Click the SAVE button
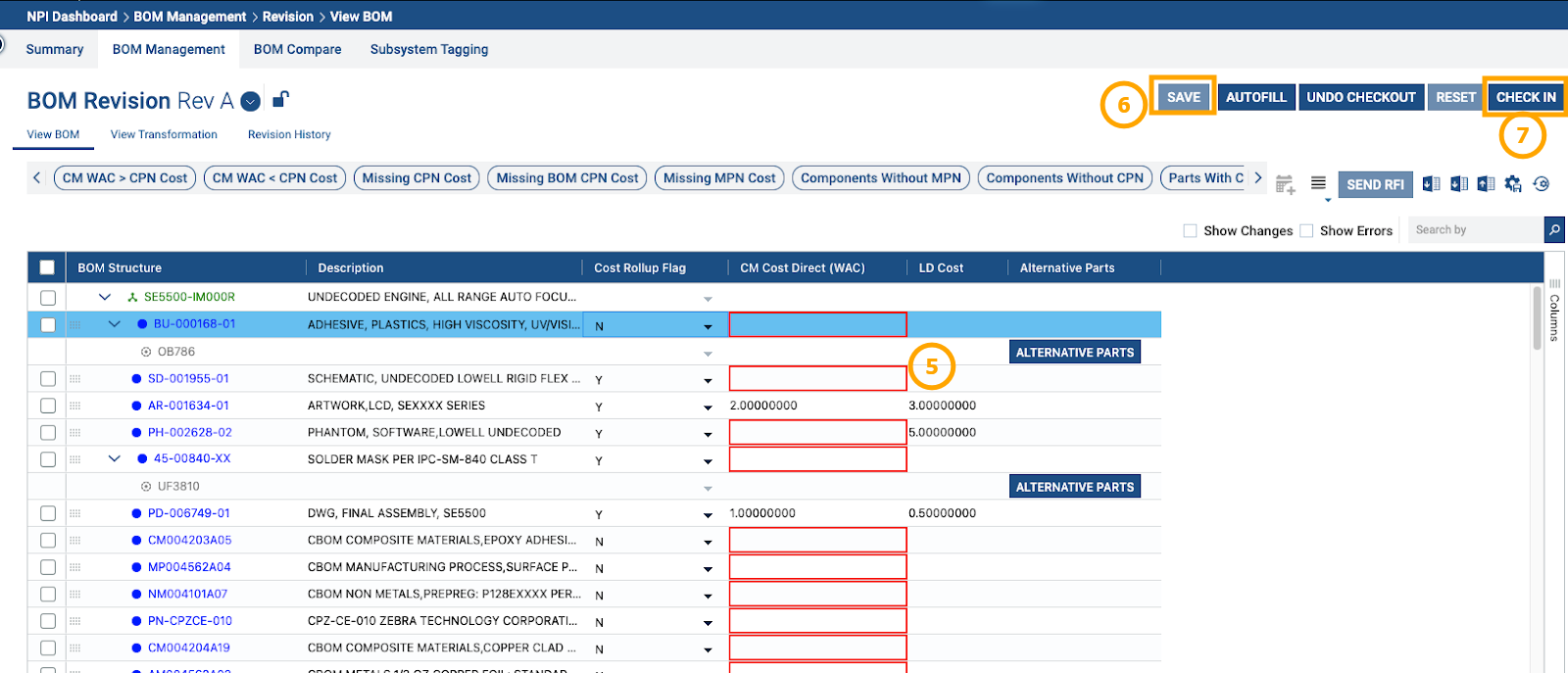Image resolution: width=1568 pixels, height=673 pixels. pyautogui.click(x=1183, y=97)
